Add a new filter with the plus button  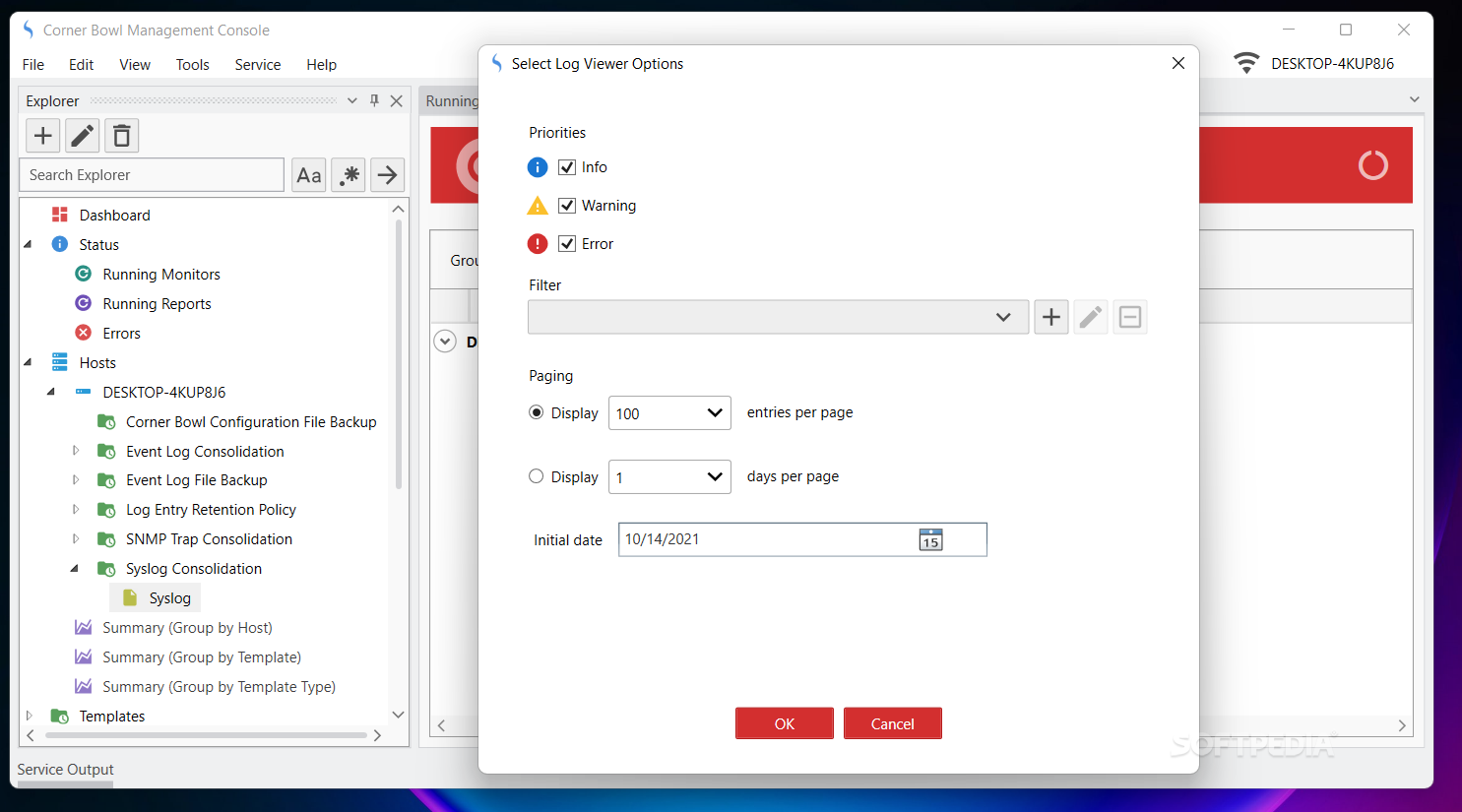pyautogui.click(x=1051, y=317)
